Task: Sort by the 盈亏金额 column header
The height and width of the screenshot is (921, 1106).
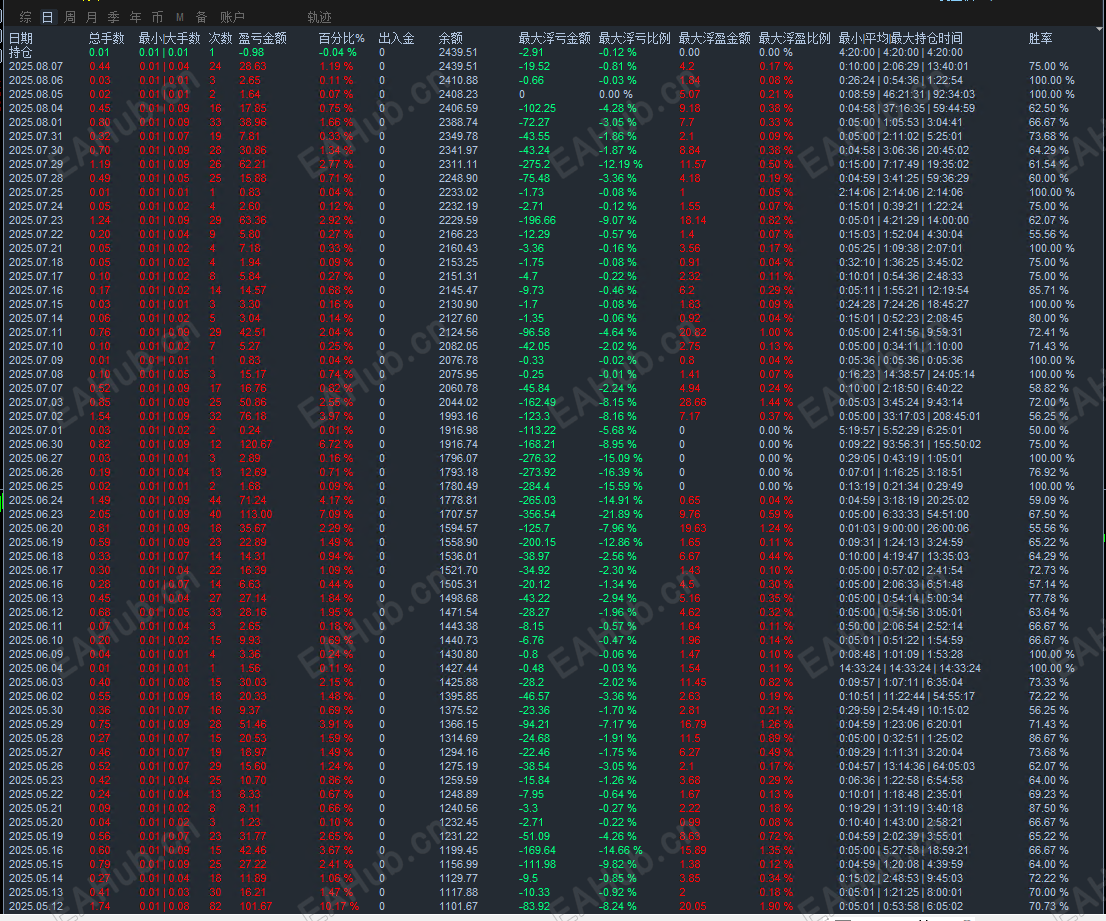Action: [x=262, y=38]
